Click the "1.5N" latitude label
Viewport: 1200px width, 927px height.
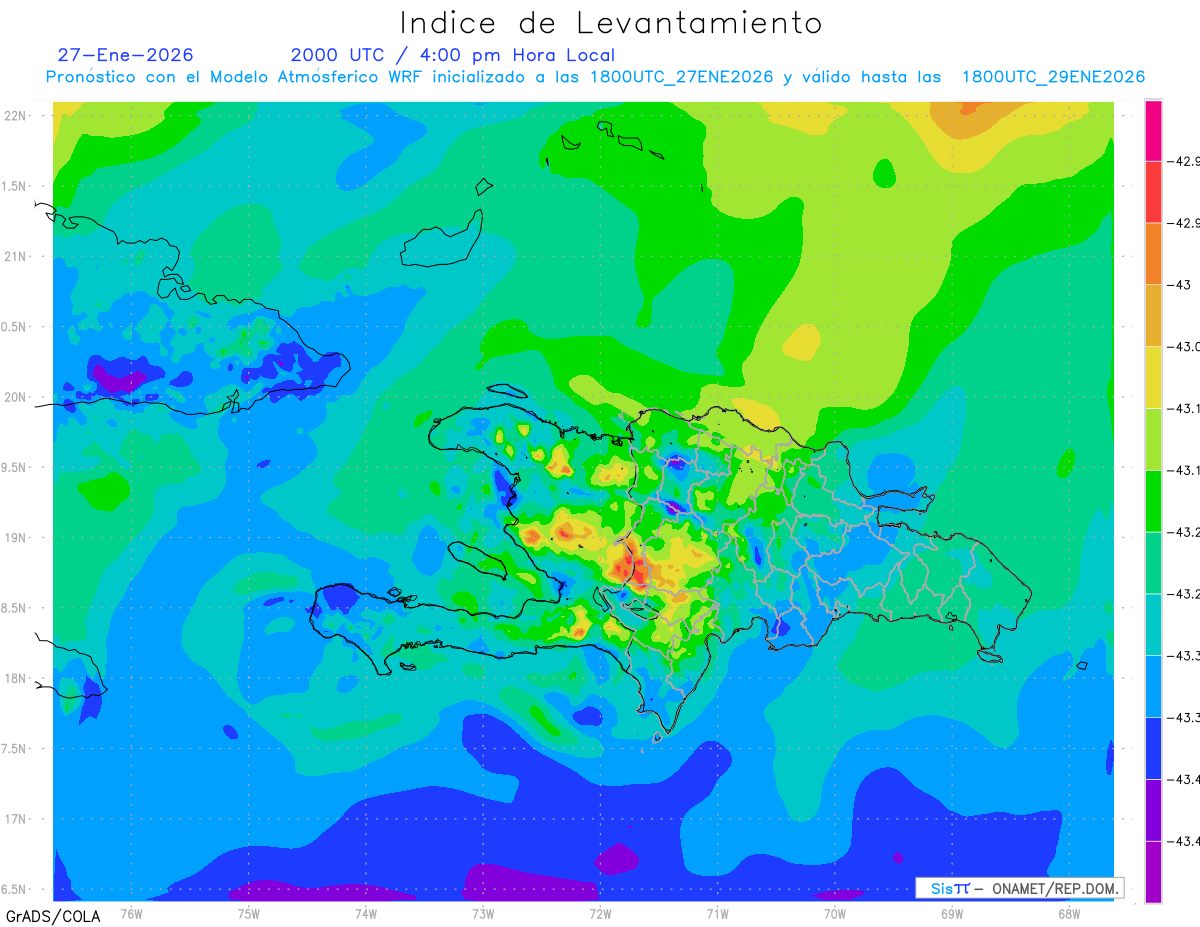(15, 186)
